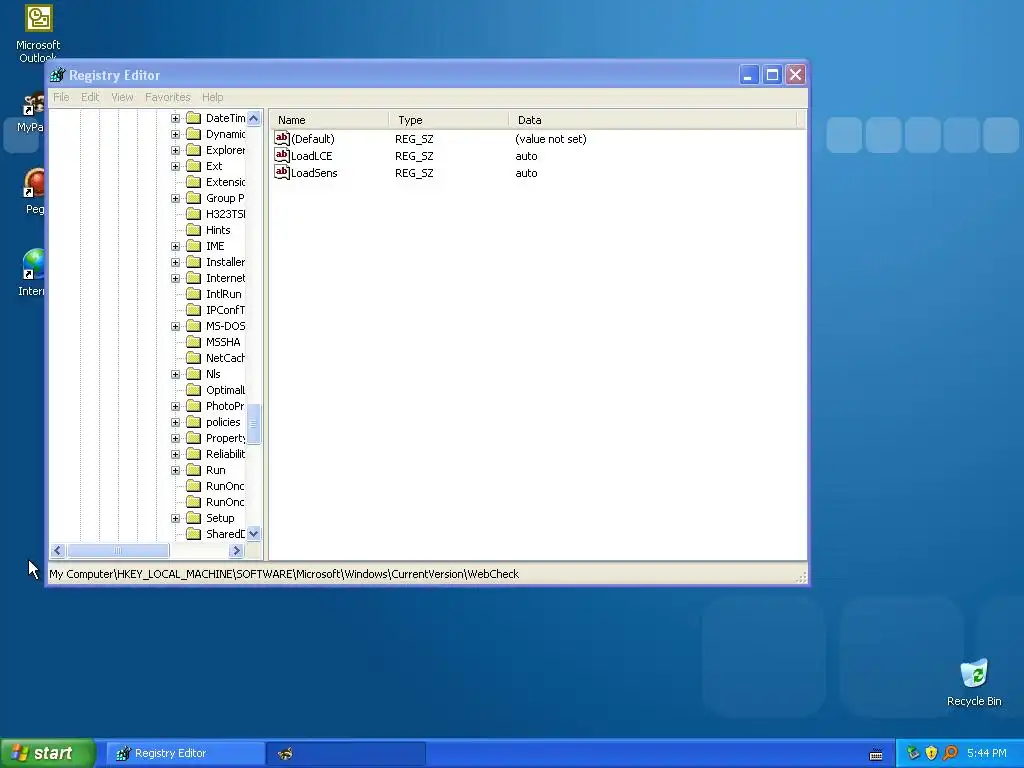Click the tree's vertical scrollbar thumb
Viewport: 1024px width, 768px height.
tap(253, 423)
